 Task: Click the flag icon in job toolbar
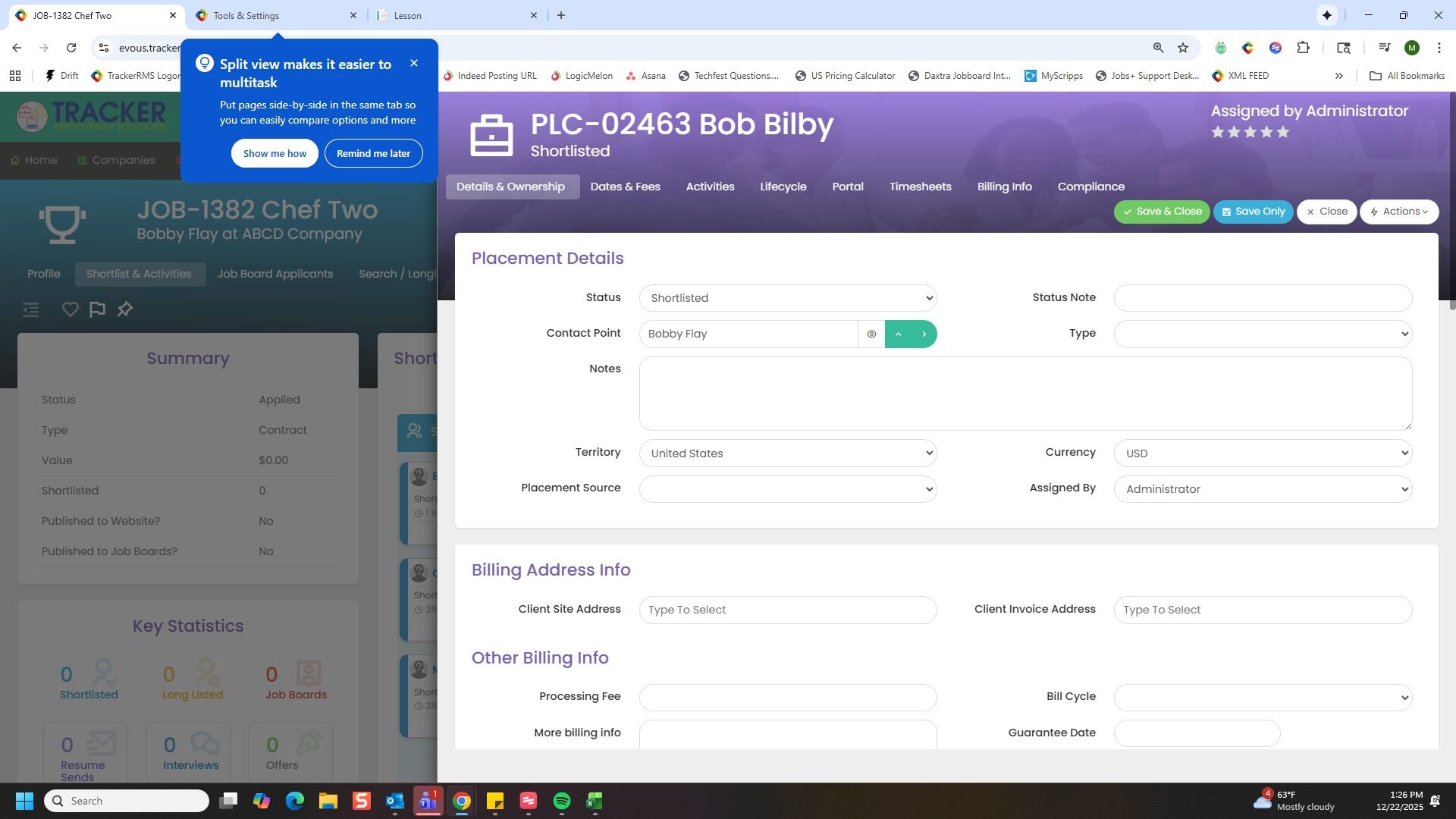tap(97, 309)
